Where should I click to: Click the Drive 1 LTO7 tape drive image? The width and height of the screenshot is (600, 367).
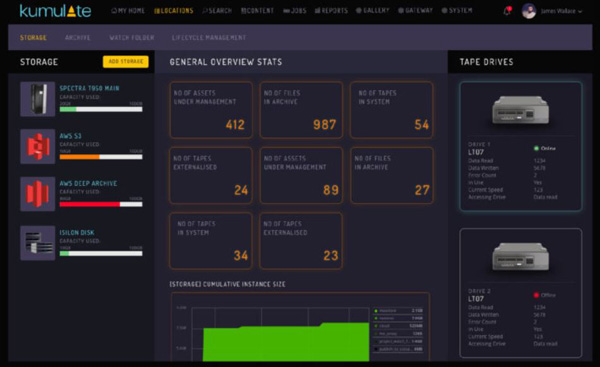click(520, 110)
